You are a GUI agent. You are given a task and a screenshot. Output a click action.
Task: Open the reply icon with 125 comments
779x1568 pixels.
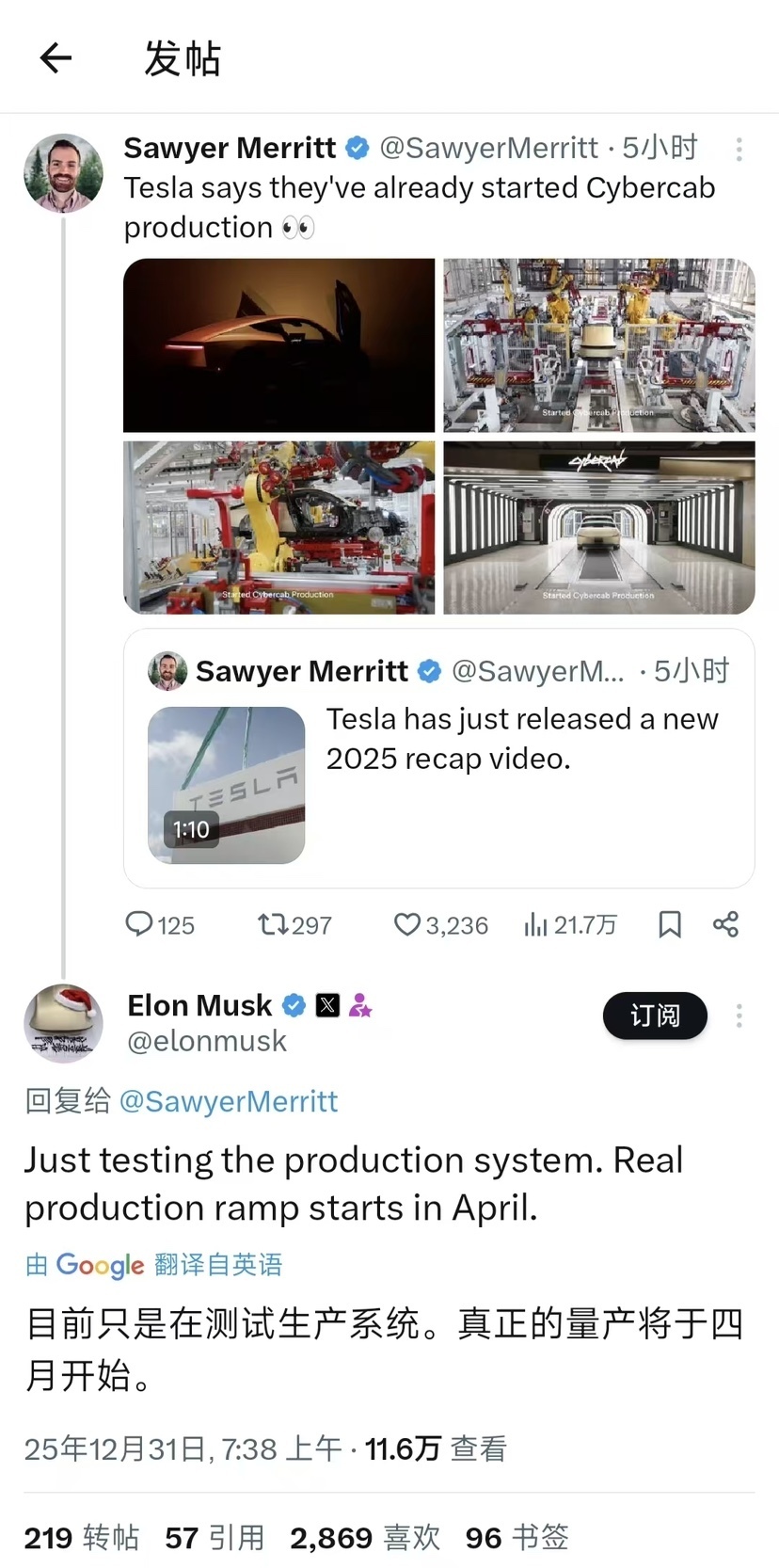pos(139,924)
